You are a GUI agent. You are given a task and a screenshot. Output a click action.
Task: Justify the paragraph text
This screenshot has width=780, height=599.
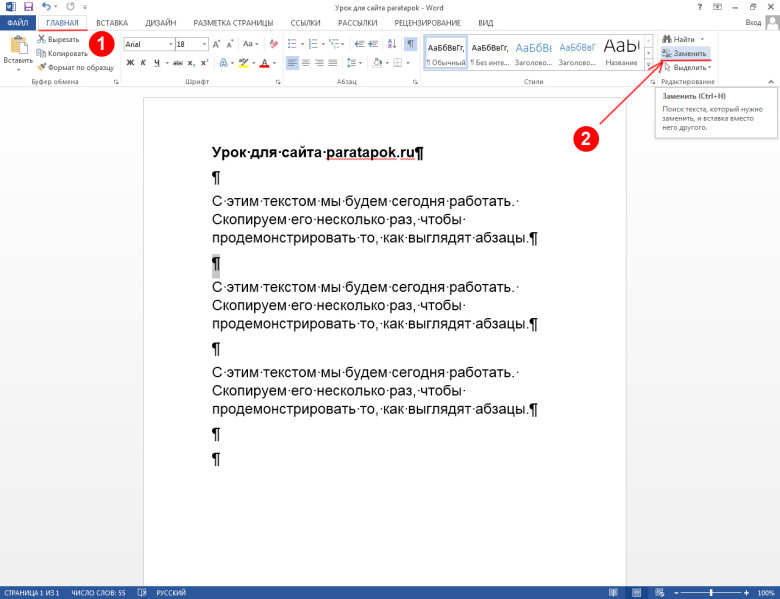click(x=333, y=63)
